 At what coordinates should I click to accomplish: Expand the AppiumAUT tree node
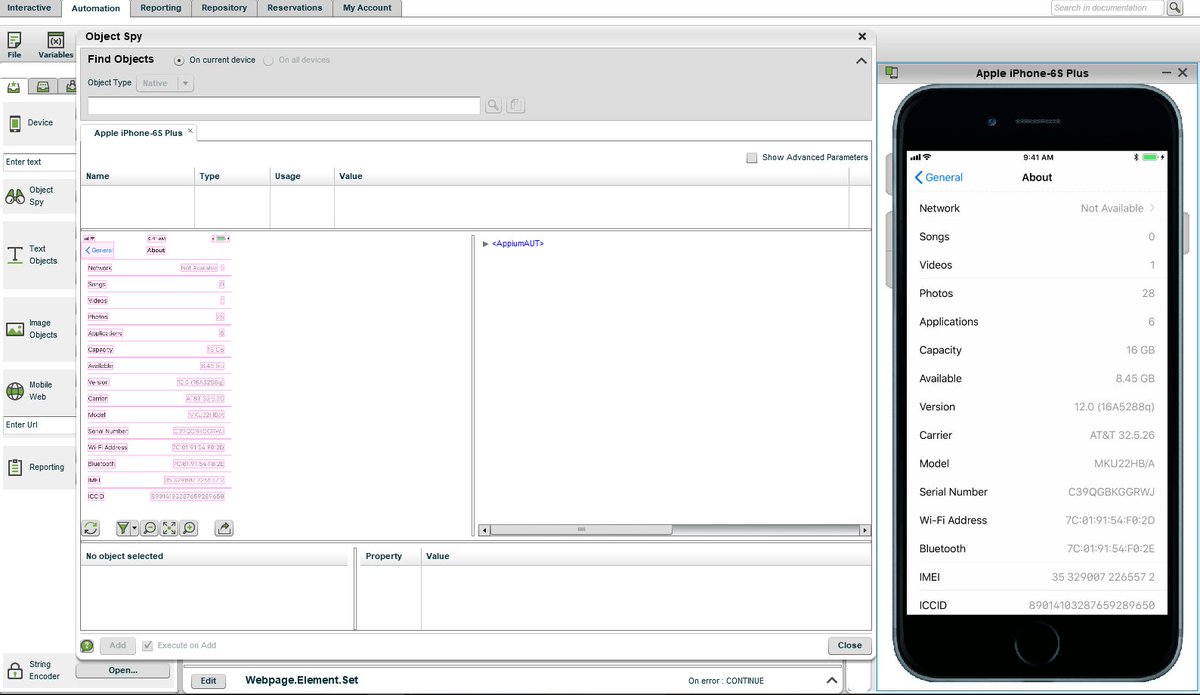coord(485,244)
